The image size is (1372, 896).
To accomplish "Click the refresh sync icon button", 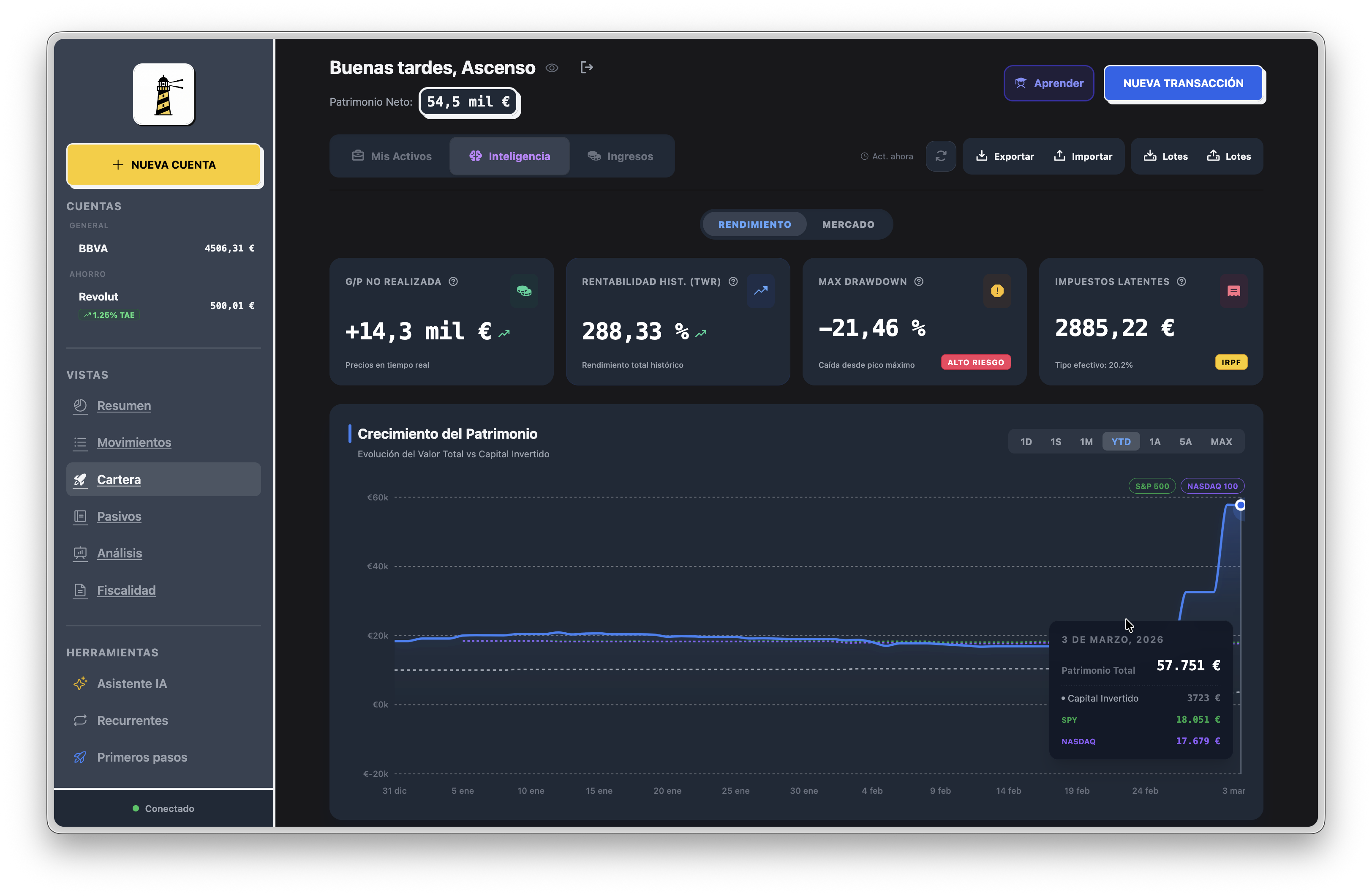I will 940,156.
